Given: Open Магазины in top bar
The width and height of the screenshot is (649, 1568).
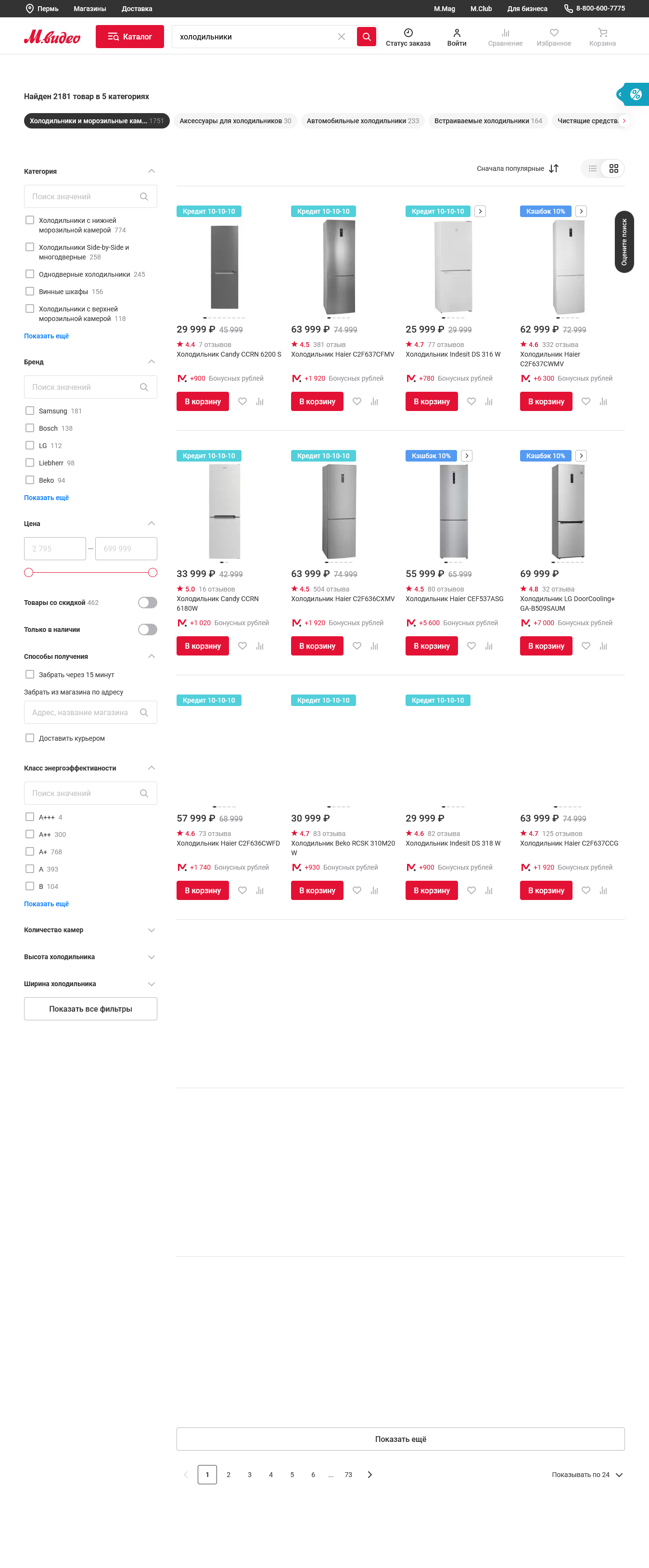Looking at the screenshot, I should [x=90, y=9].
